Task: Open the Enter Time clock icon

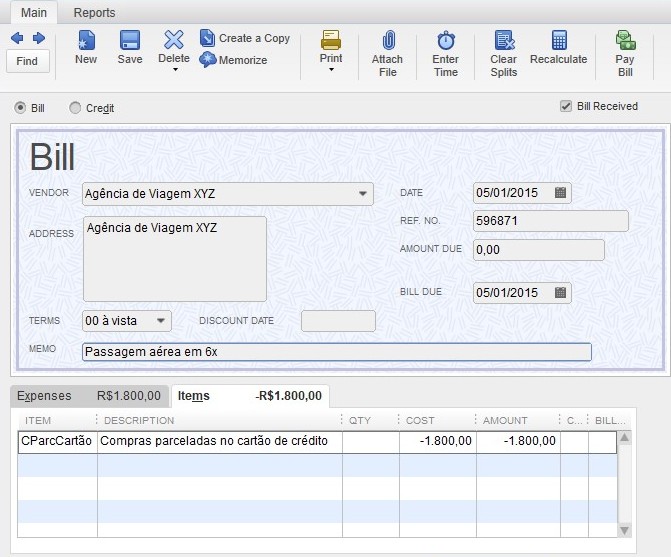Action: coord(446,41)
